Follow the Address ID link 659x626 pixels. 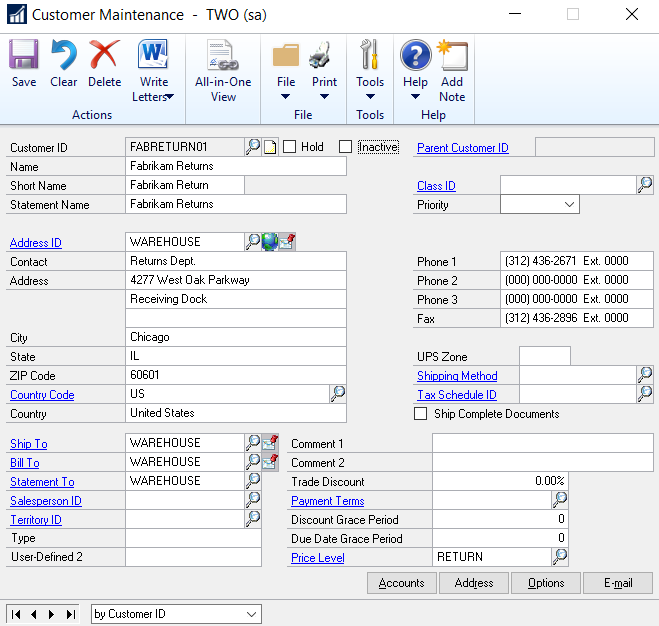(36, 243)
